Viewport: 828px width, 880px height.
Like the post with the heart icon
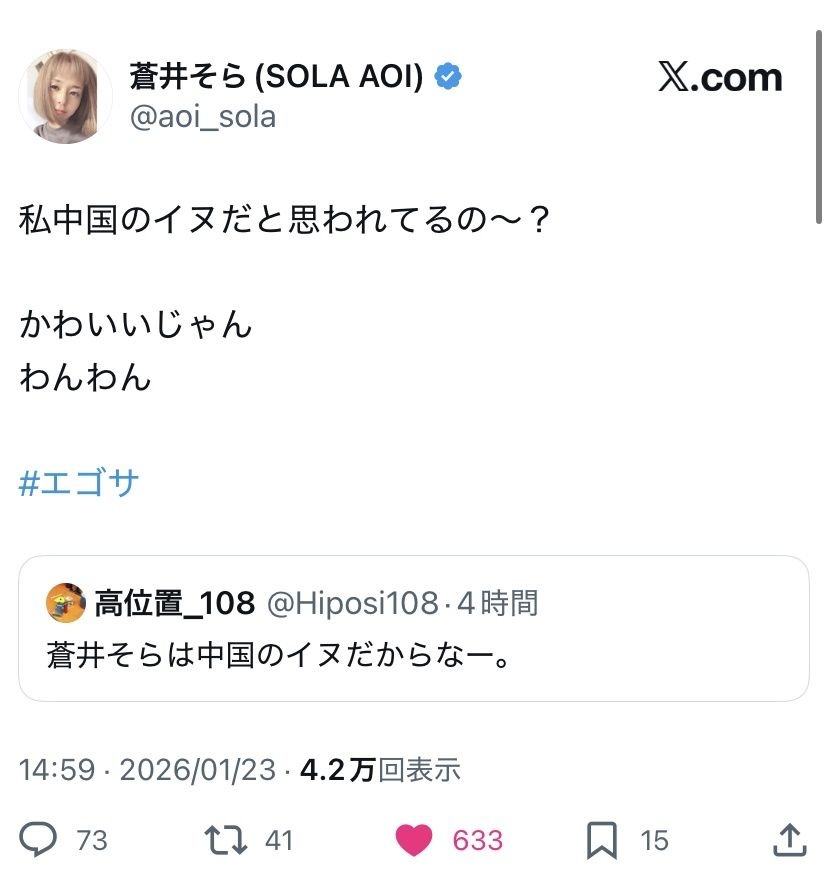click(414, 840)
